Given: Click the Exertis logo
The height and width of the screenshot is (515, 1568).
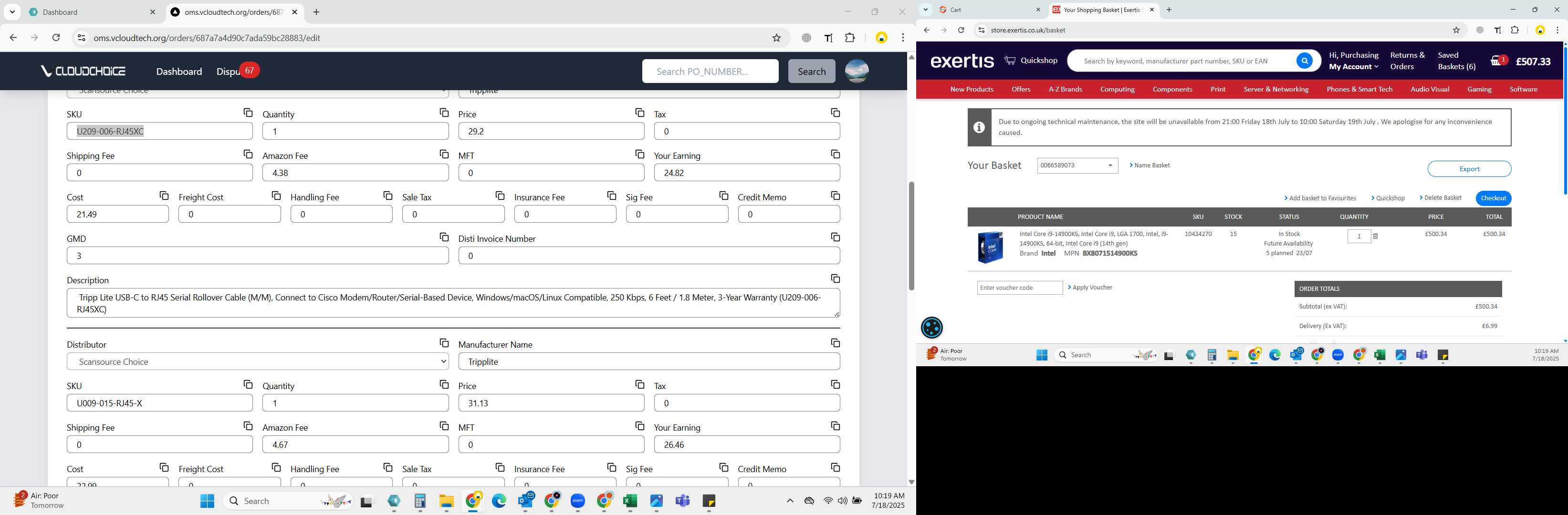Looking at the screenshot, I should 962,61.
